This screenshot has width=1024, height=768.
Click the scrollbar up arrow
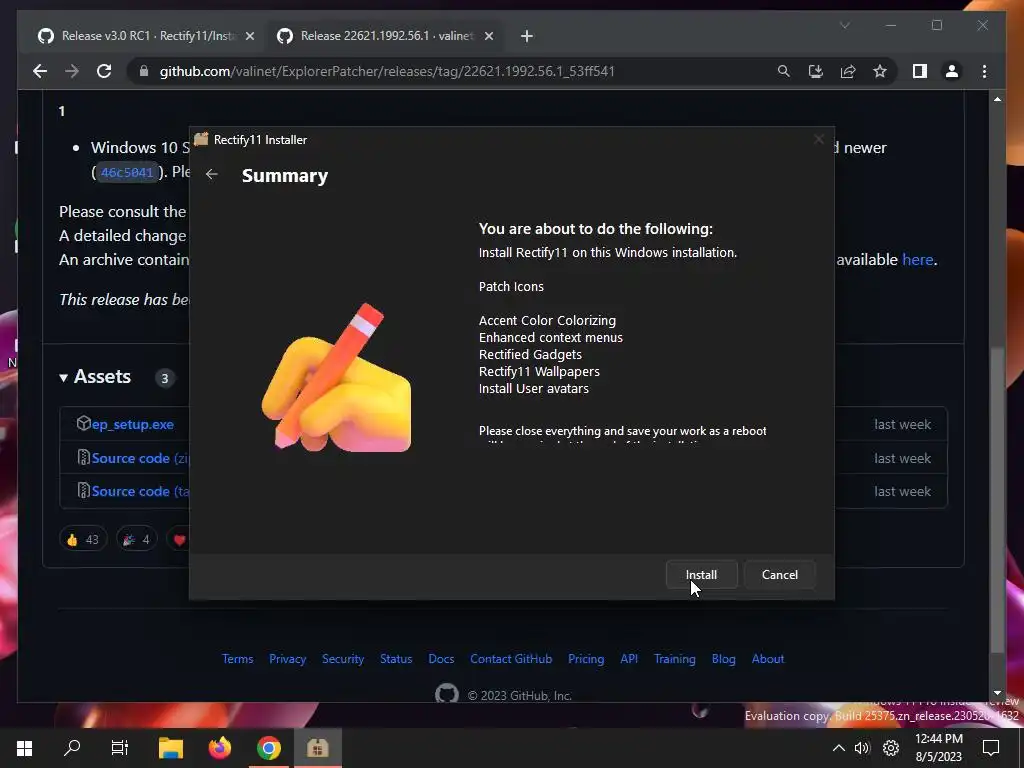(x=997, y=99)
